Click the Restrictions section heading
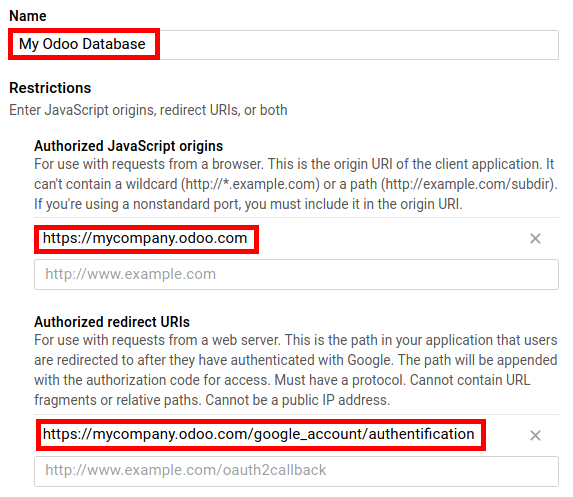The width and height of the screenshot is (573, 497). 50,88
